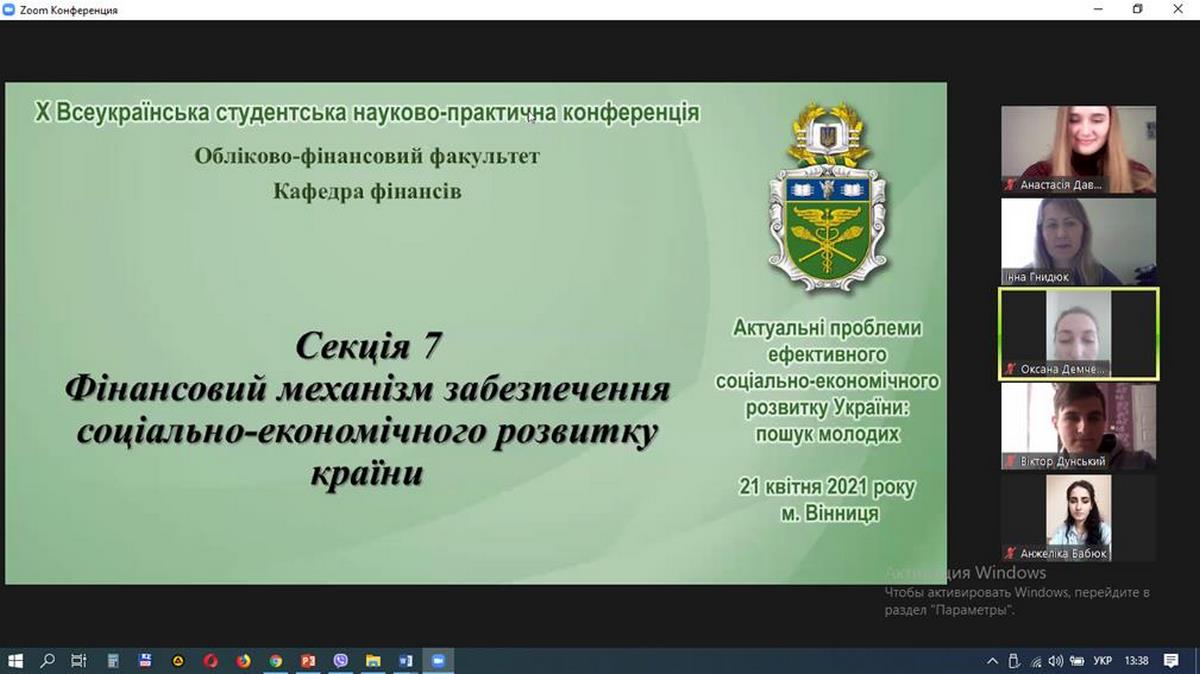This screenshot has height=674, width=1200.
Task: Open the volume control in system tray
Action: 1056,661
